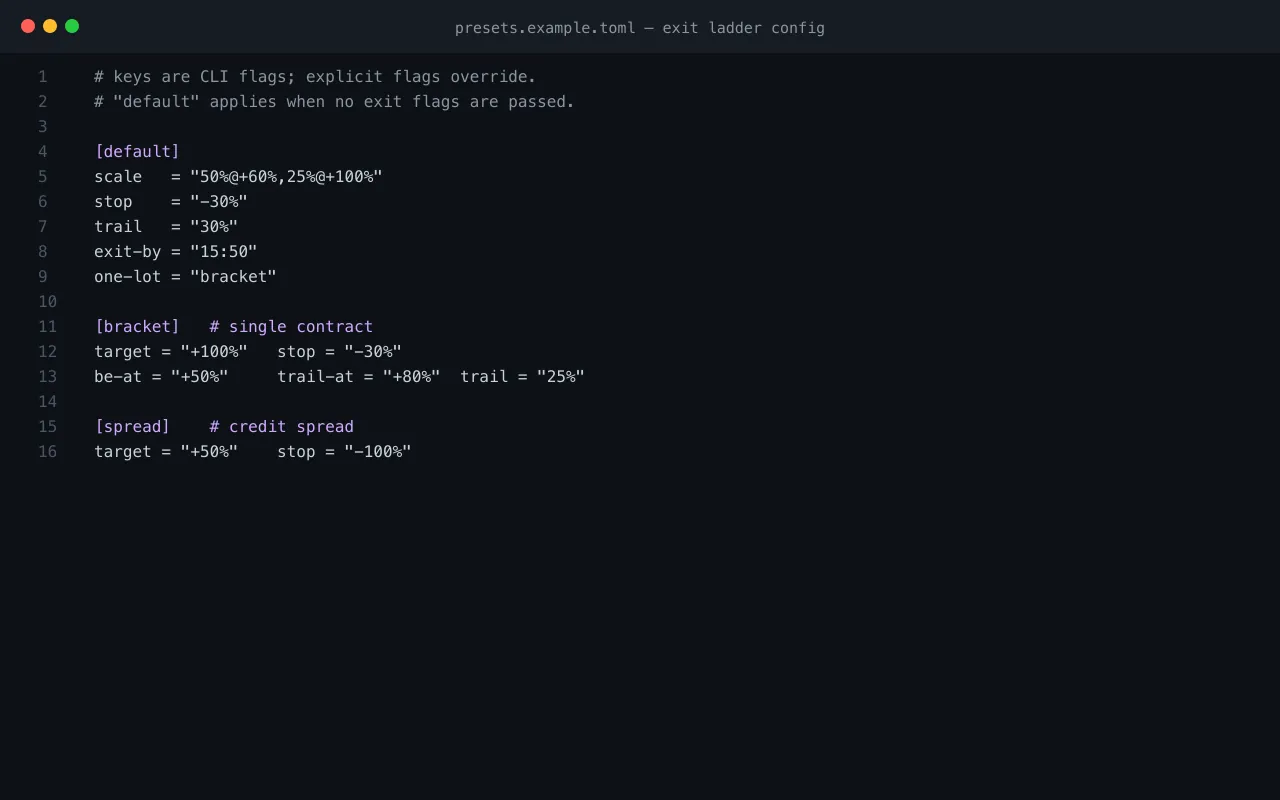Image resolution: width=1280 pixels, height=800 pixels.
Task: Click the stop key under [default]
Action: click(113, 202)
